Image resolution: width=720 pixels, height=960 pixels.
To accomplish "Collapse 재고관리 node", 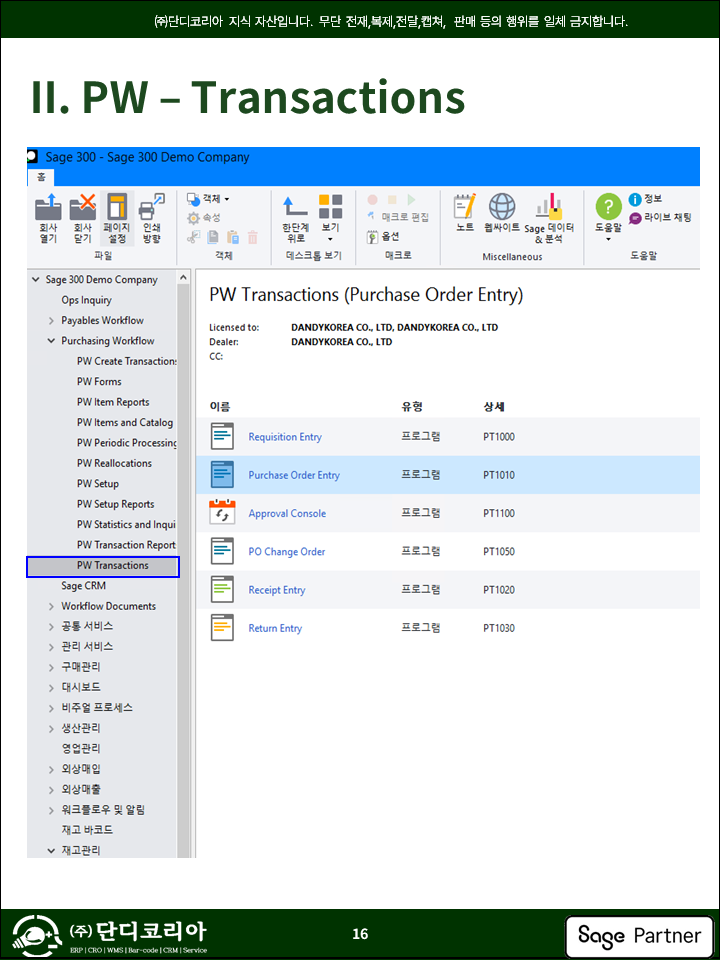I will click(x=51, y=850).
